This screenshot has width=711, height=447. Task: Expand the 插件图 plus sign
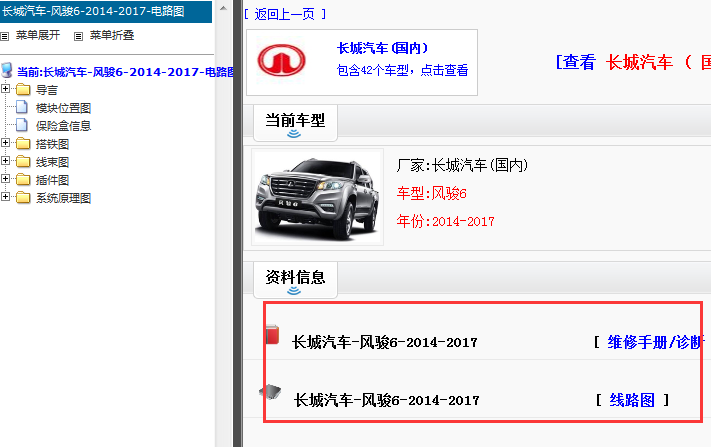[7, 180]
